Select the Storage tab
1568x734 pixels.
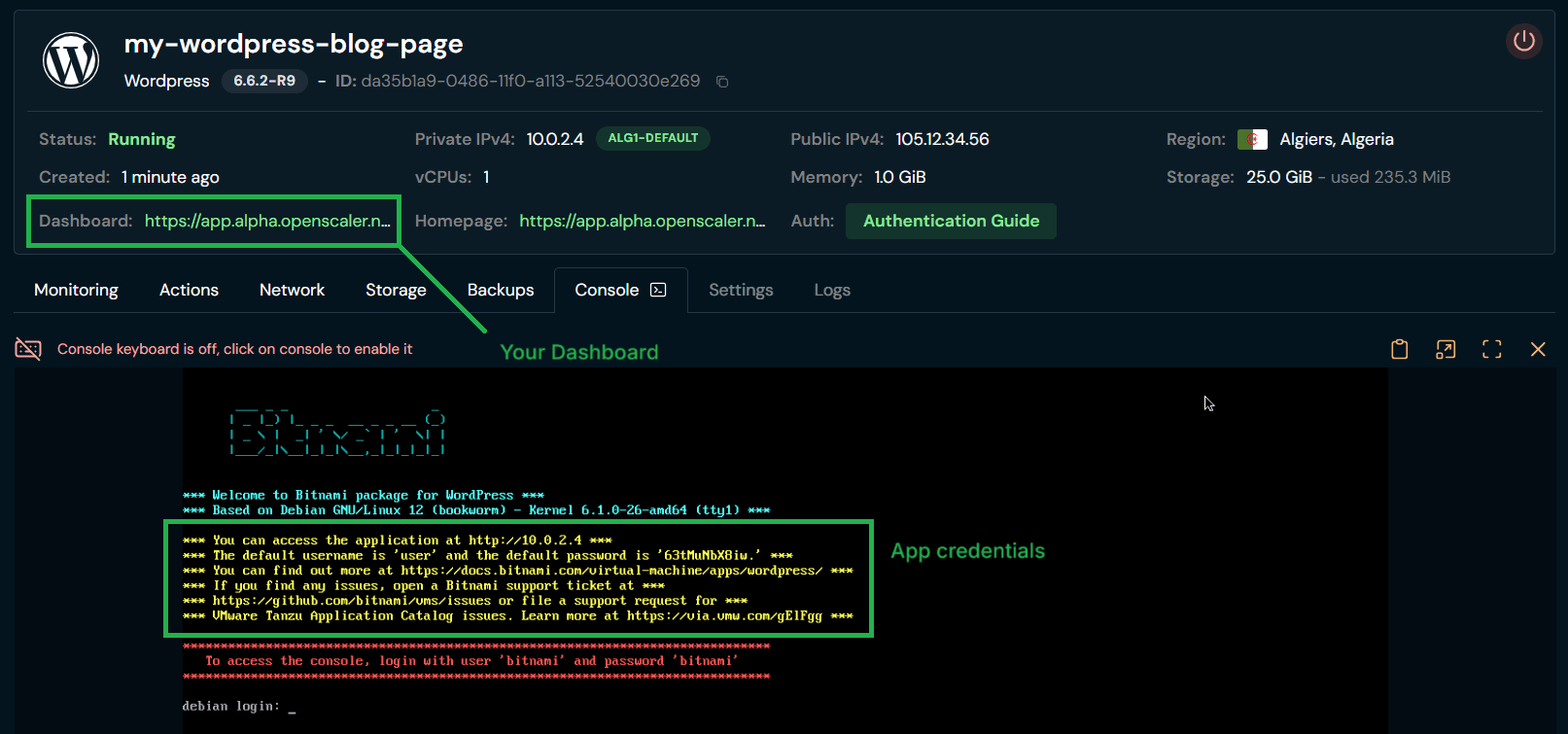pos(396,290)
